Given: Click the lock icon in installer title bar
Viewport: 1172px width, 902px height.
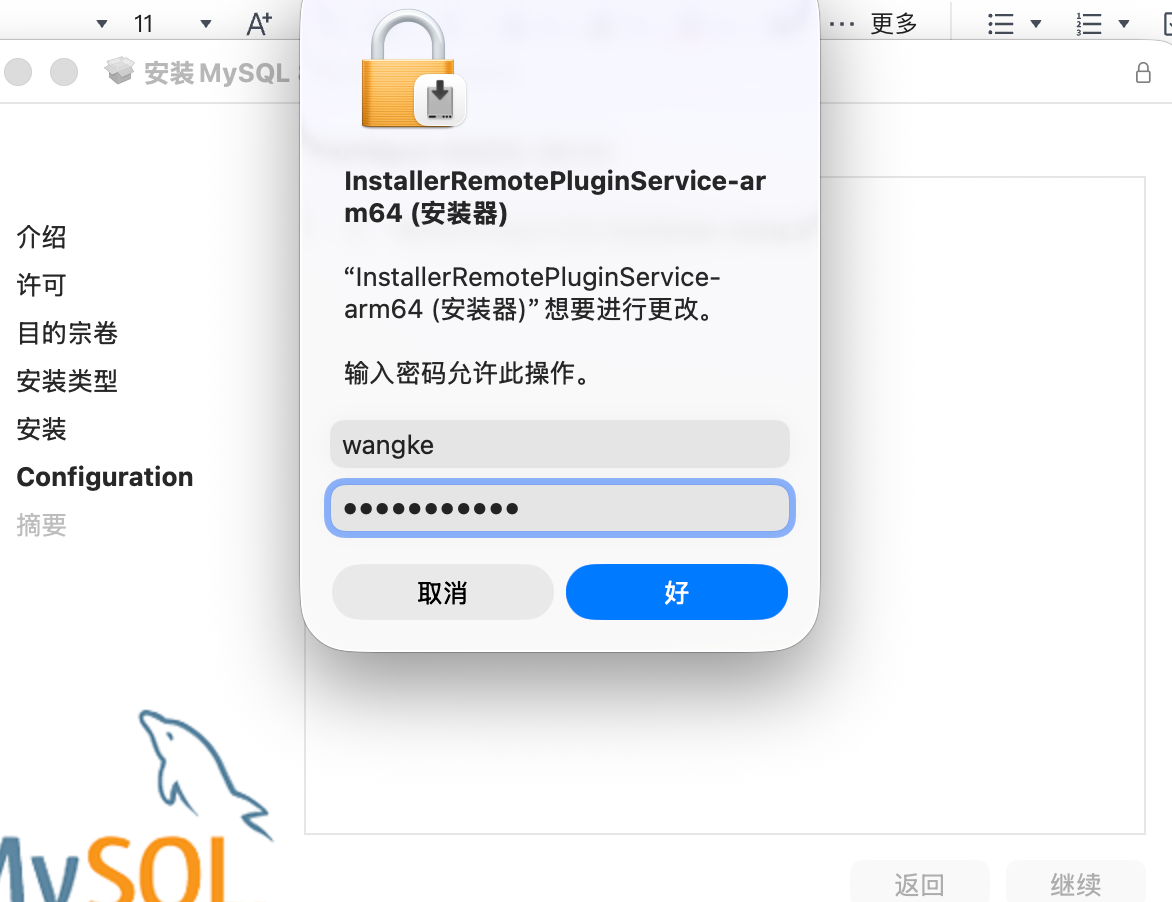Looking at the screenshot, I should click(x=1143, y=72).
